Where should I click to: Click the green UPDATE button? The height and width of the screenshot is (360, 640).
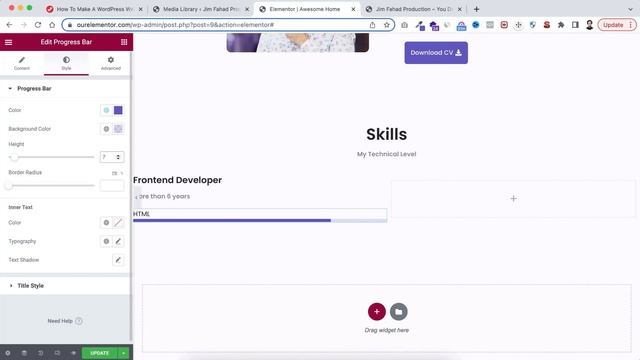(x=100, y=353)
